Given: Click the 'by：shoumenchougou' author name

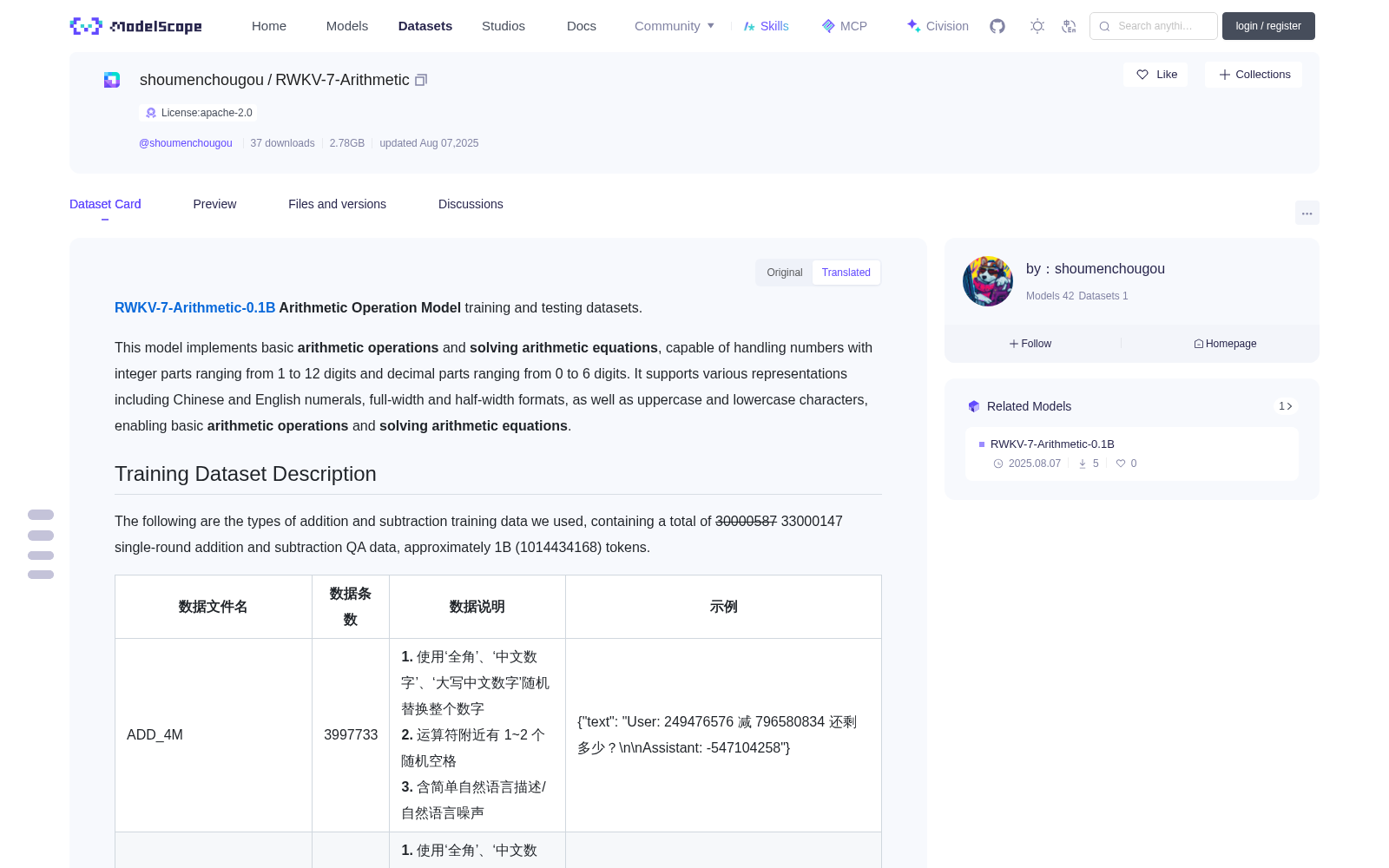Looking at the screenshot, I should [x=1096, y=269].
